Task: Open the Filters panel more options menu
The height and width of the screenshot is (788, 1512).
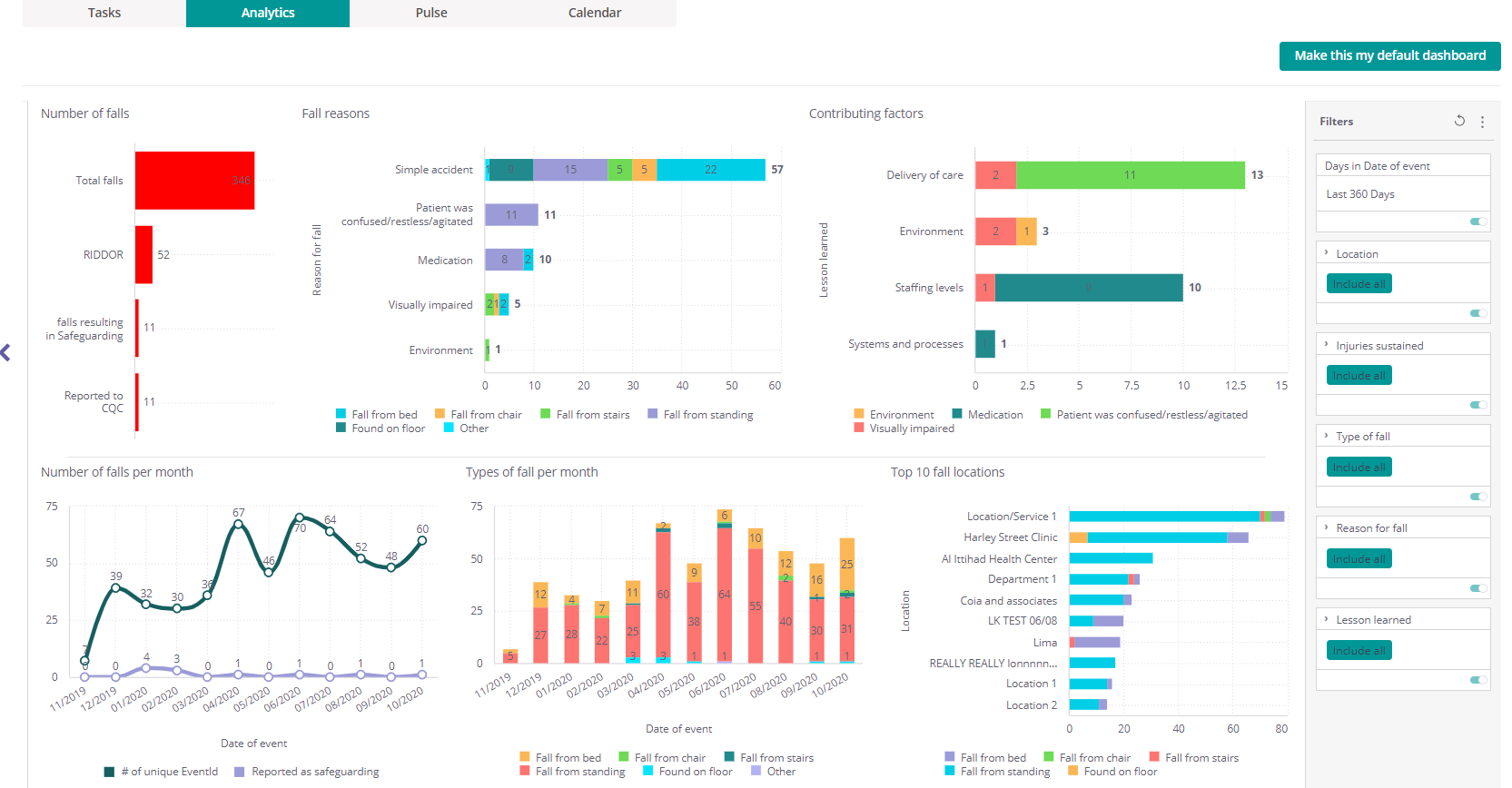Action: click(1482, 122)
